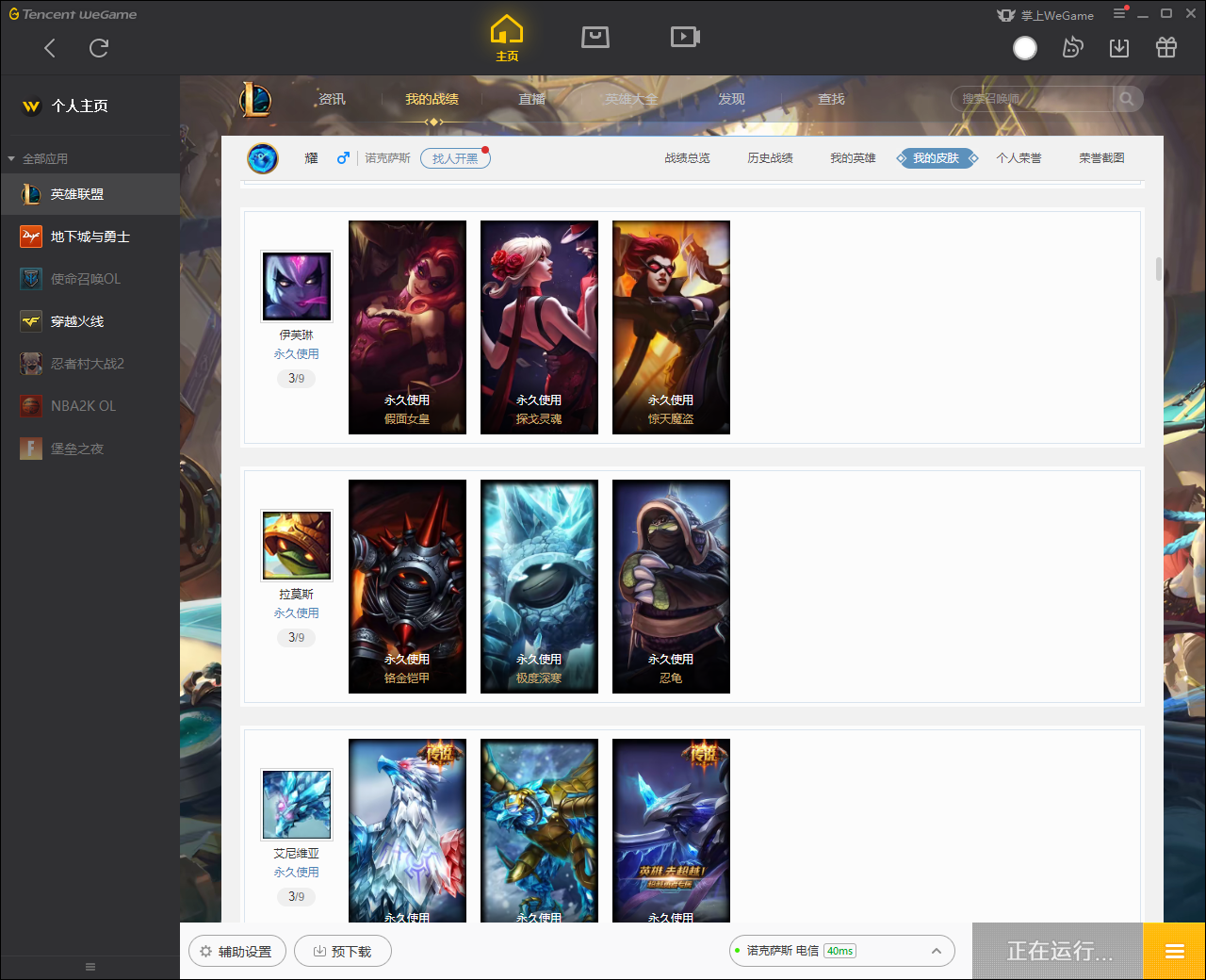Go back with the left arrow
The height and width of the screenshot is (980, 1206).
coord(50,48)
